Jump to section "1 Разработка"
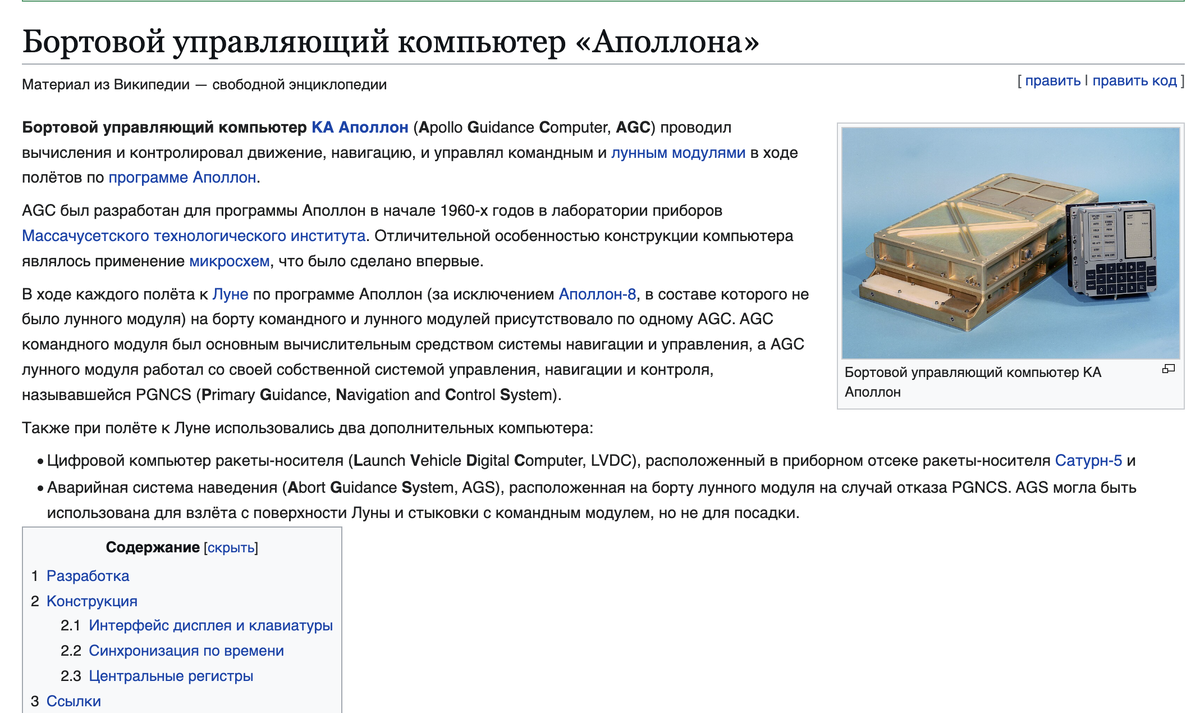The height and width of the screenshot is (713, 1200). pos(80,576)
